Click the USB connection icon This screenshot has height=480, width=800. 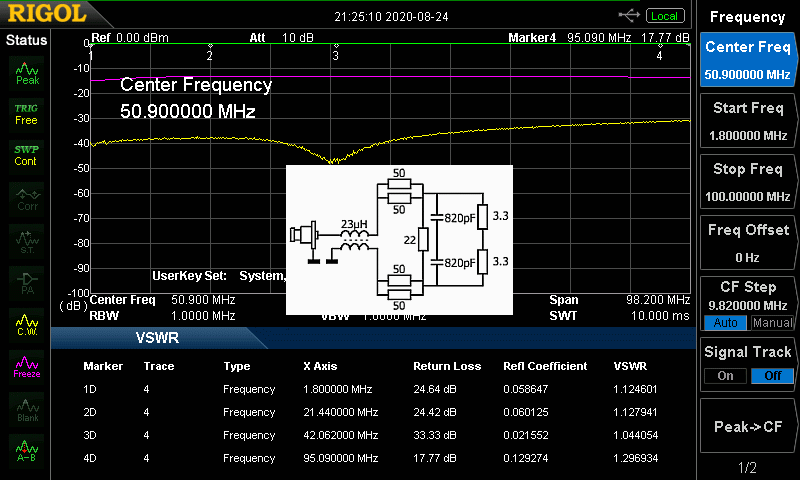coord(630,16)
